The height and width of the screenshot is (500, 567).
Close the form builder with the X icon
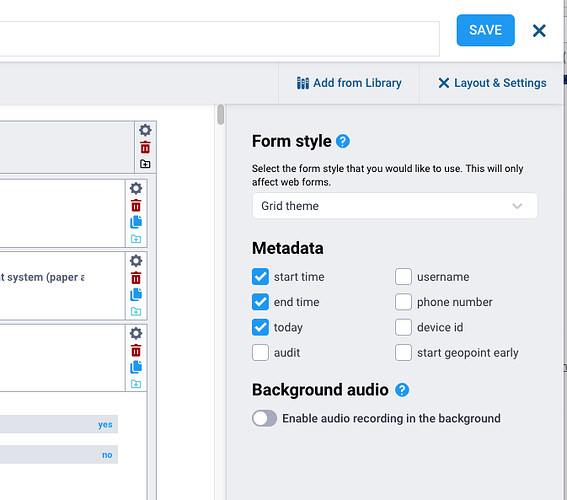(x=539, y=31)
